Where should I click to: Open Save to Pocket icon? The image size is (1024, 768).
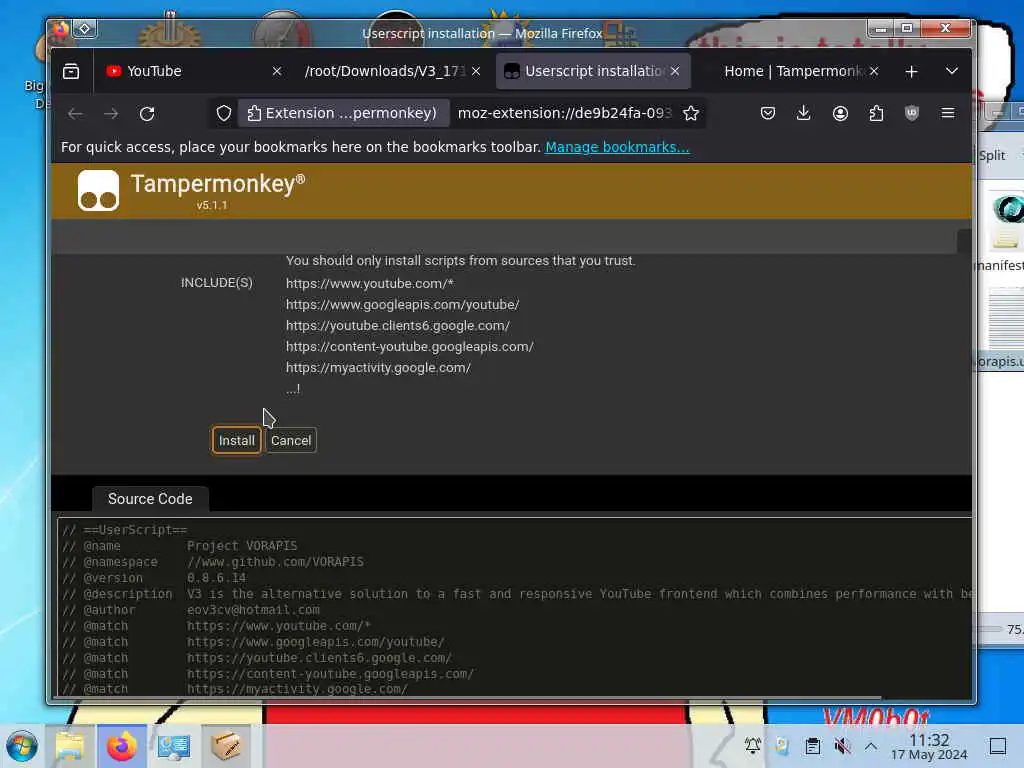click(x=768, y=114)
